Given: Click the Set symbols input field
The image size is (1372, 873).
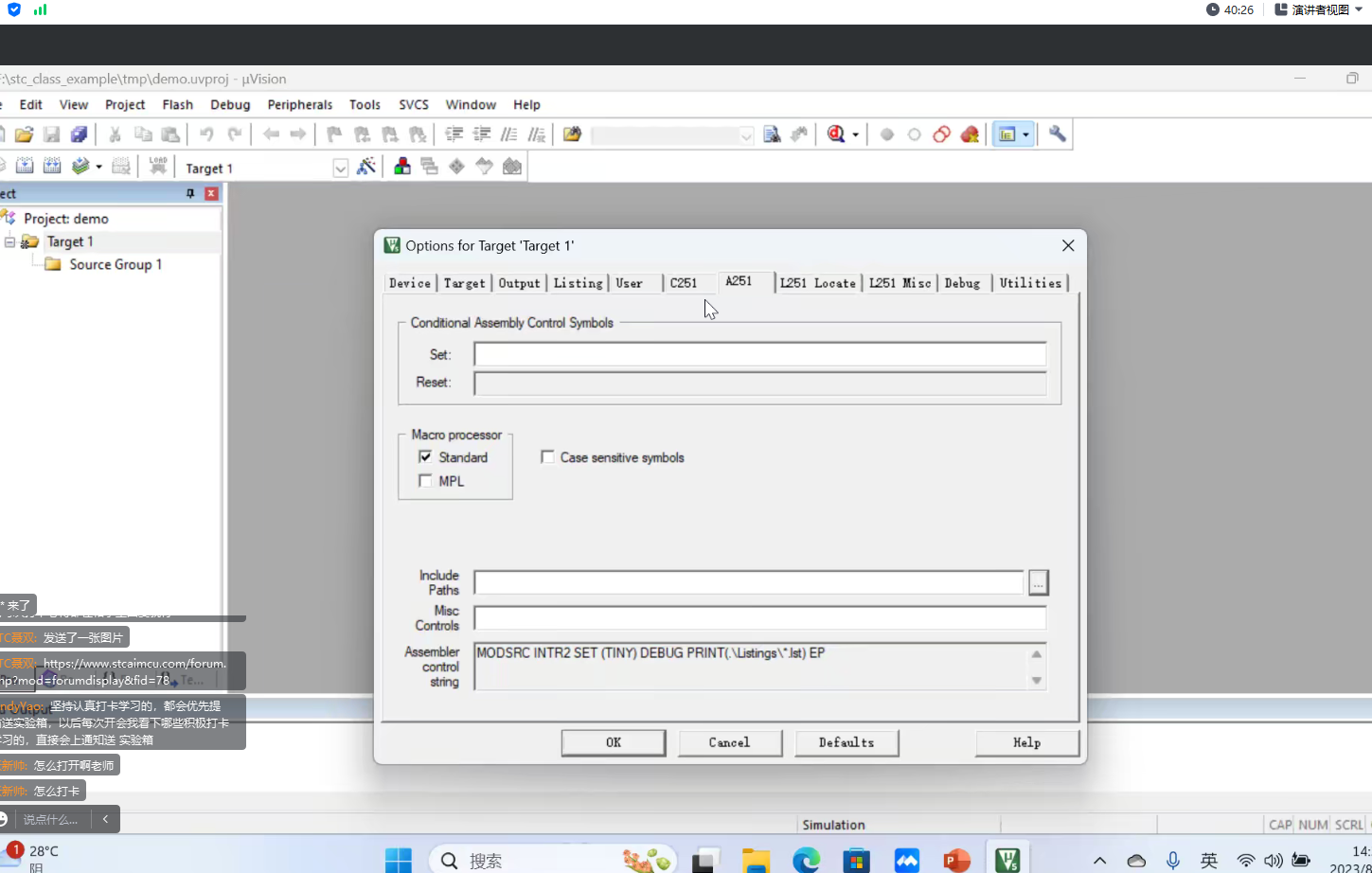Looking at the screenshot, I should point(760,354).
